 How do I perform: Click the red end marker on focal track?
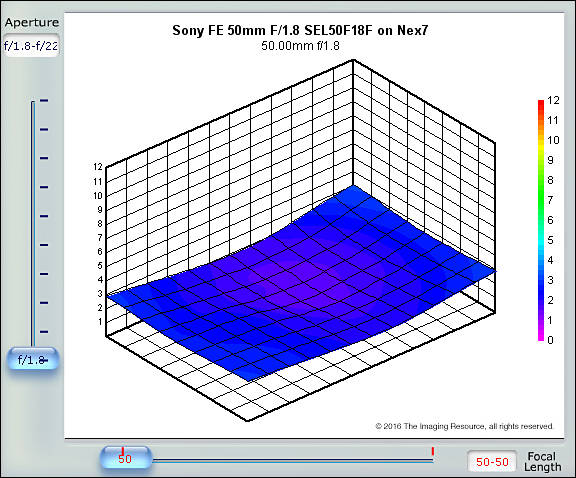tap(433, 452)
